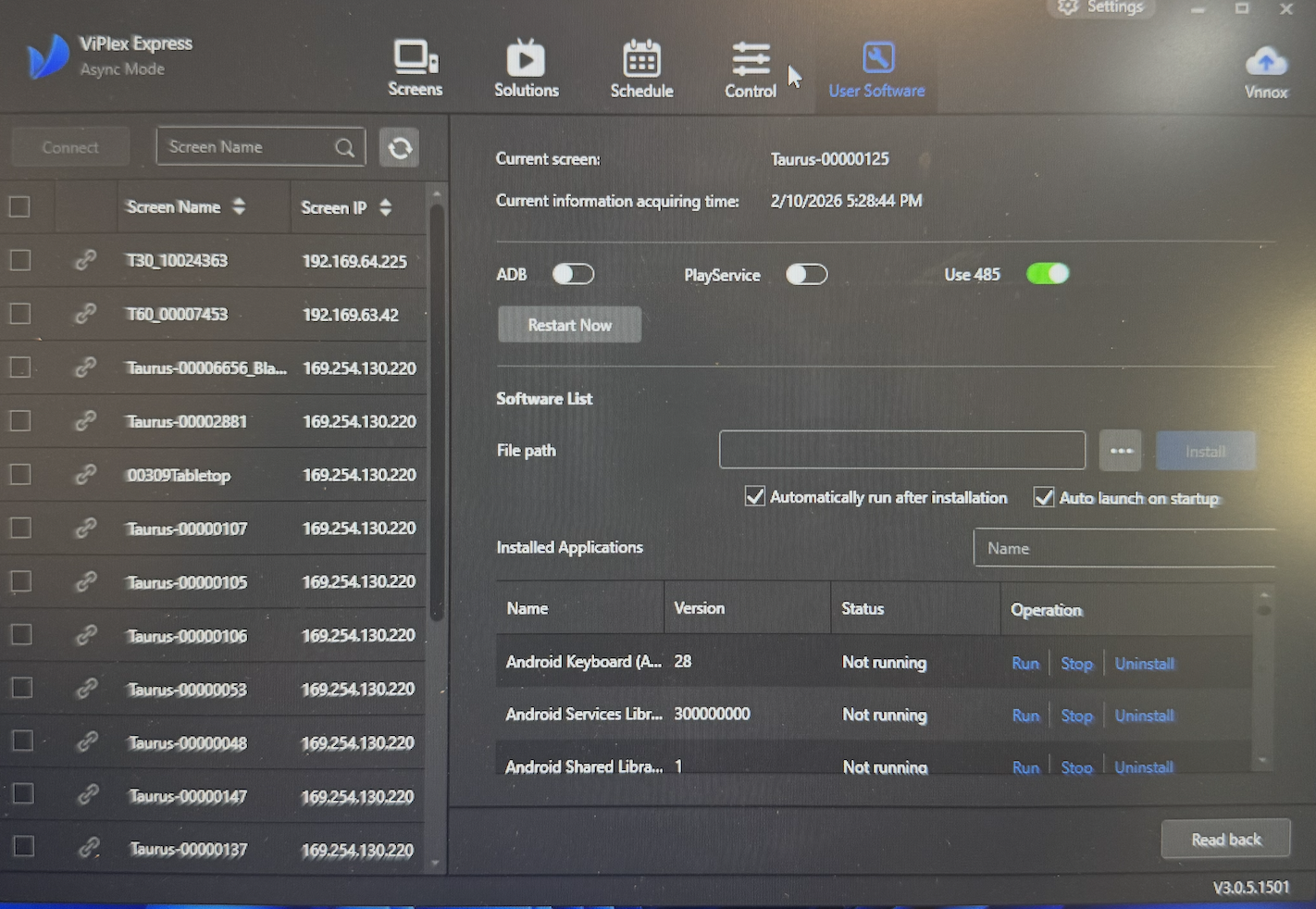Click link icon for Taurus-00000137

pos(89,848)
